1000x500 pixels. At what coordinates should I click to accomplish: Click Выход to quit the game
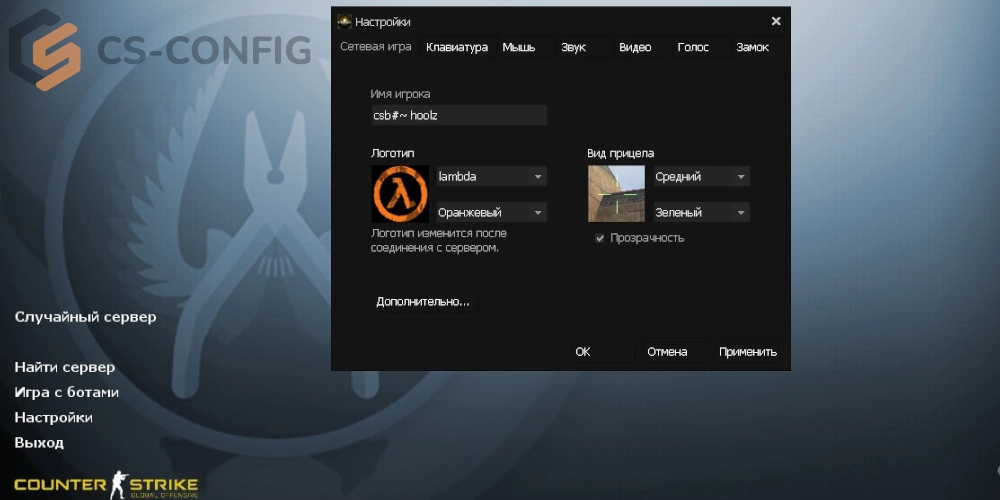pos(39,443)
